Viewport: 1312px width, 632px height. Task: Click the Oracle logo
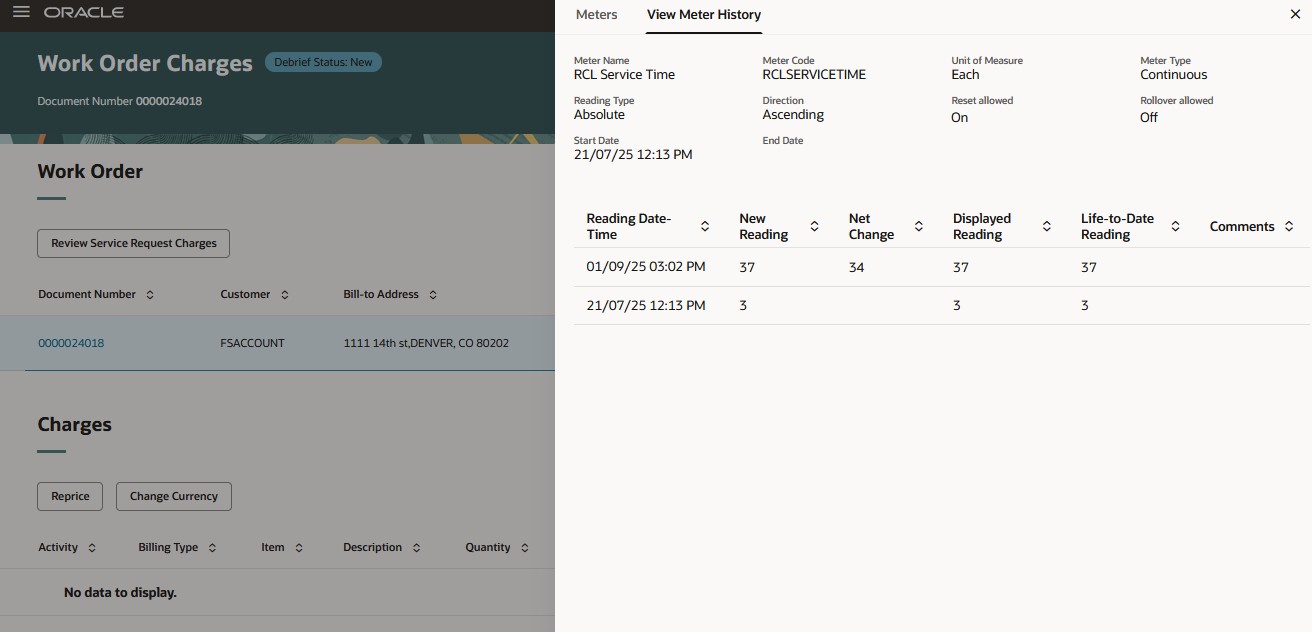point(85,13)
